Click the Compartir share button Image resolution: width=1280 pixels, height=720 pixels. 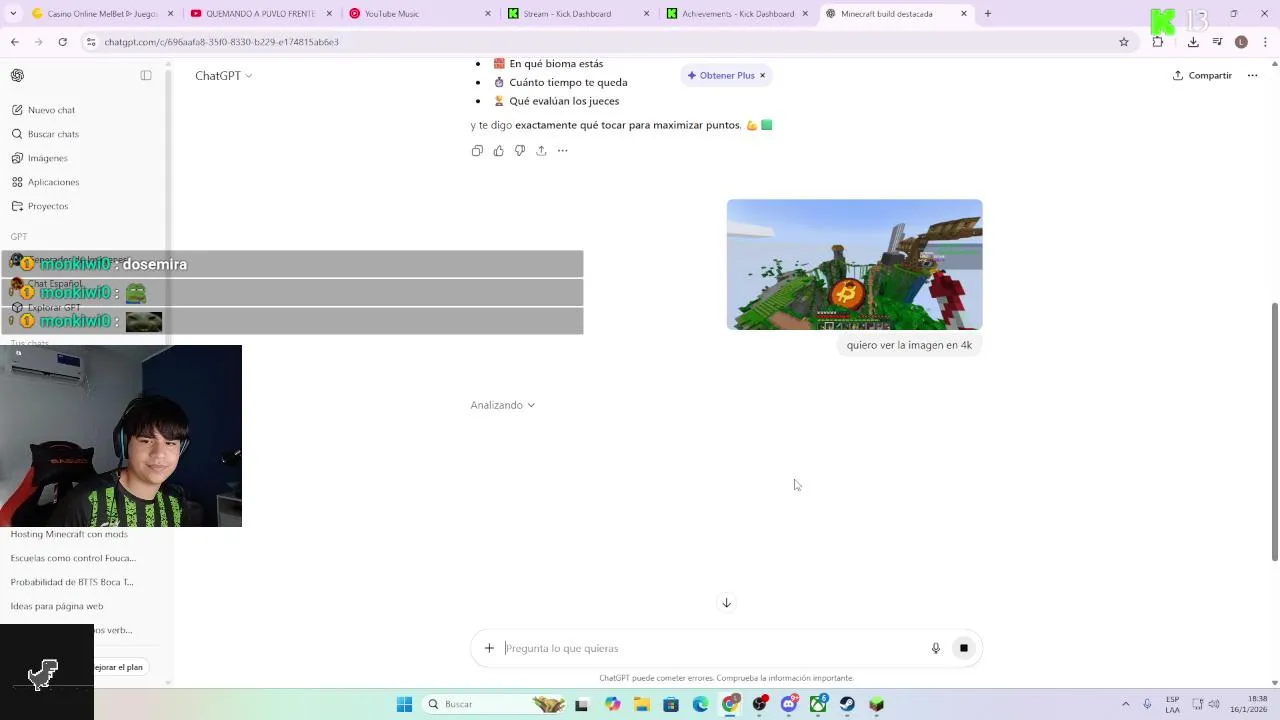[x=1202, y=75]
